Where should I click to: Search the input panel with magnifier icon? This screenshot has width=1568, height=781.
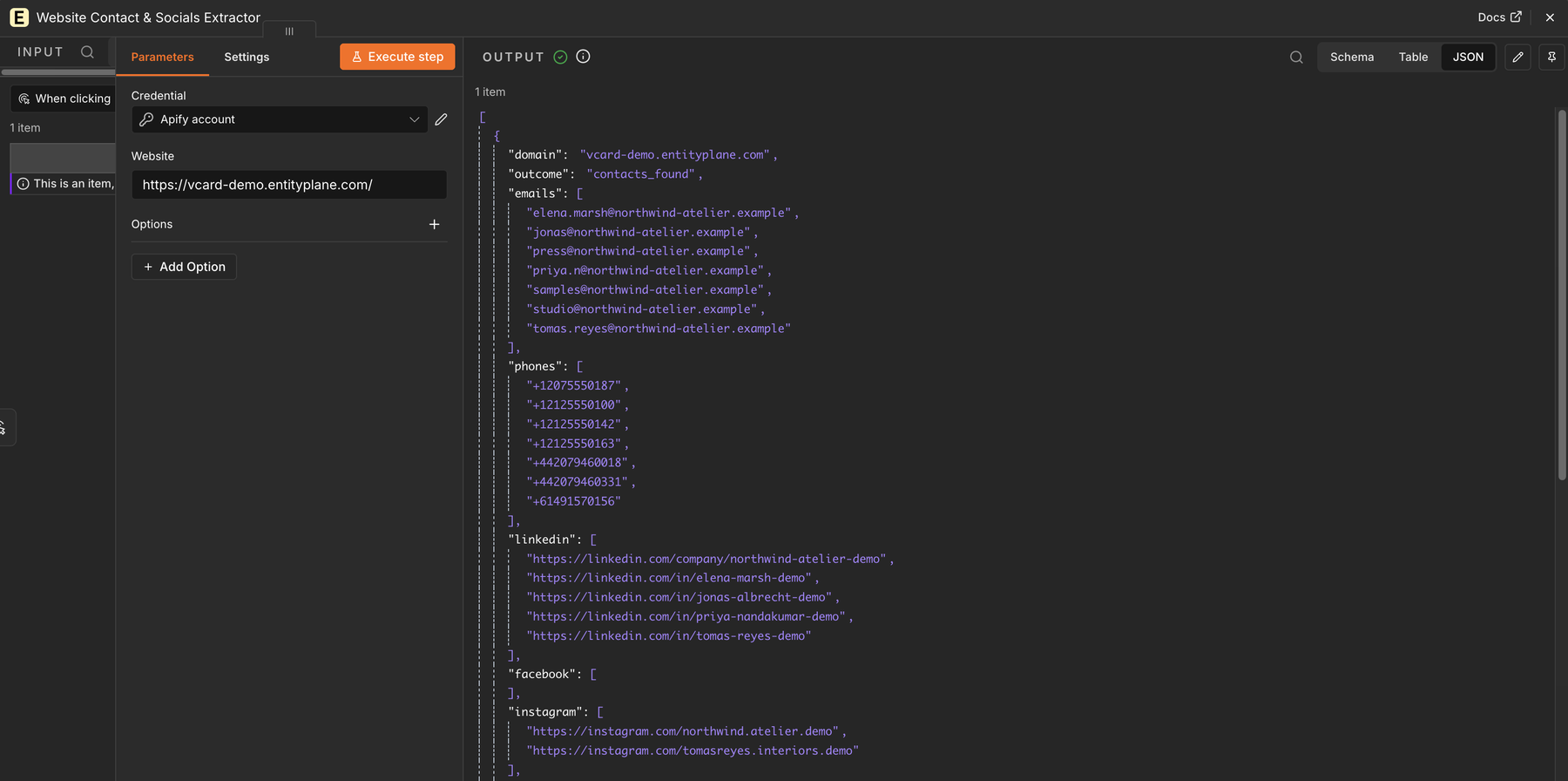87,52
